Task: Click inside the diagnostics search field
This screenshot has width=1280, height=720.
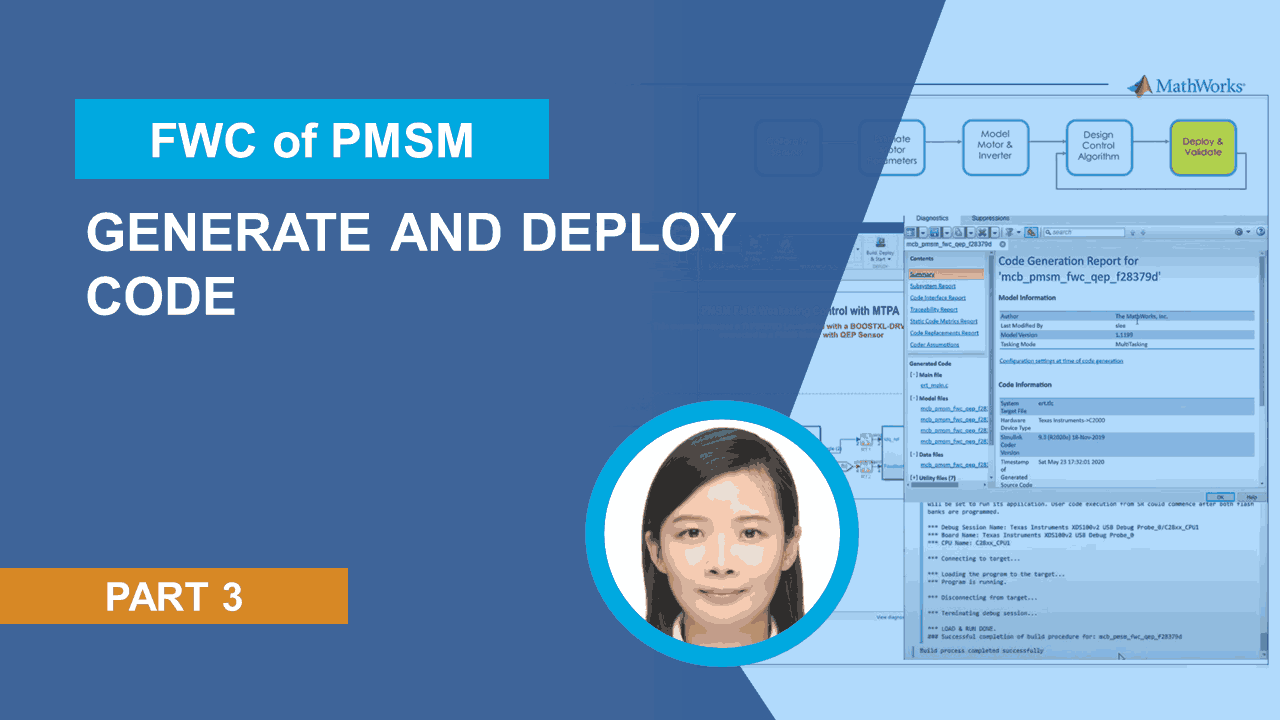Action: [x=1085, y=232]
